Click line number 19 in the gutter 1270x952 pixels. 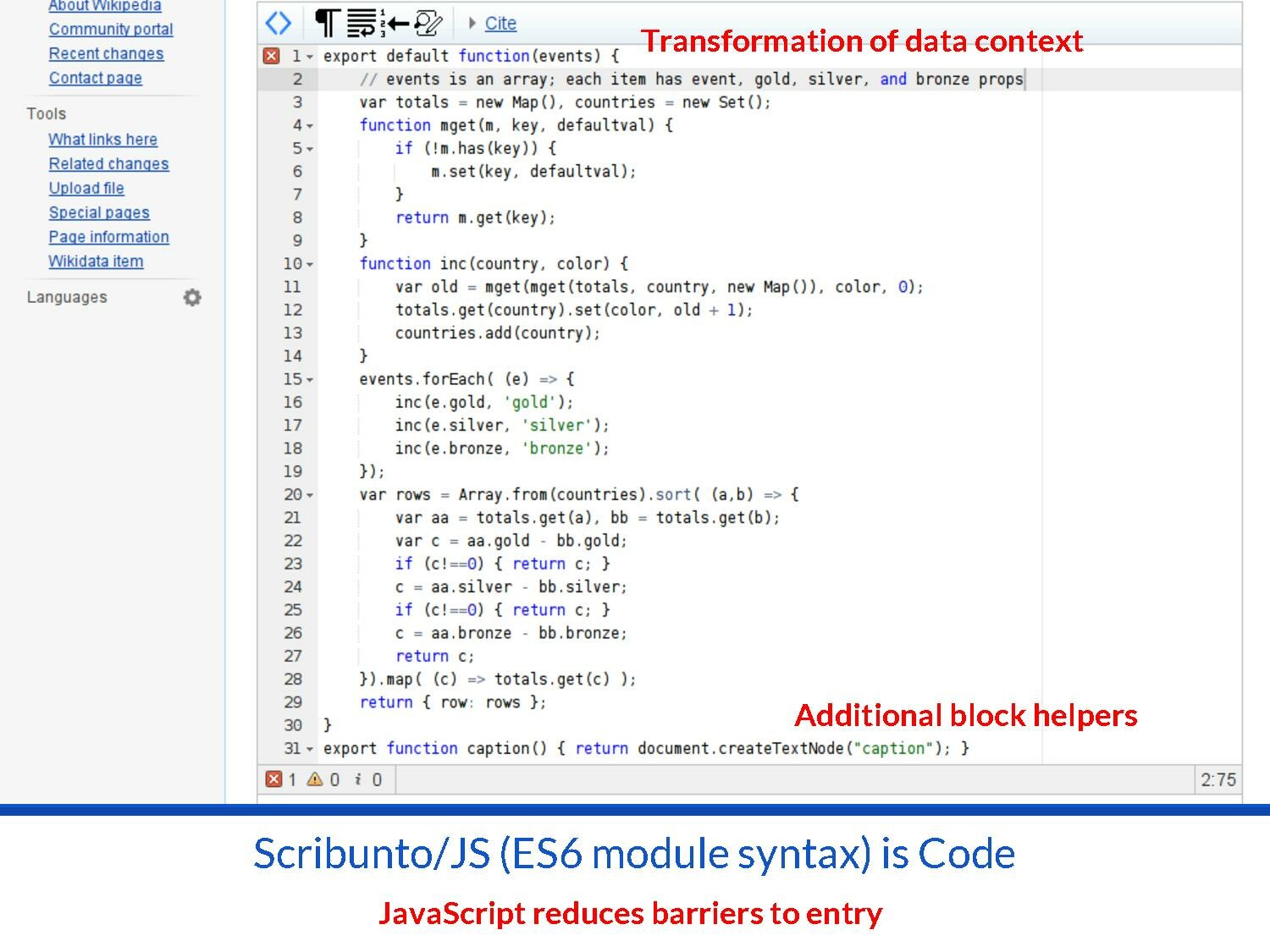[292, 471]
